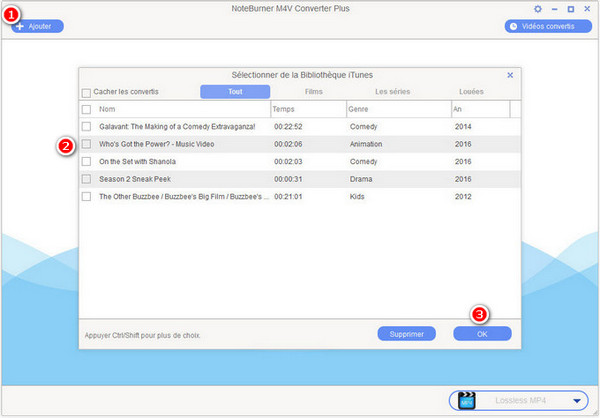Check The Other Buzzbee row
600x418 pixels.
86,196
